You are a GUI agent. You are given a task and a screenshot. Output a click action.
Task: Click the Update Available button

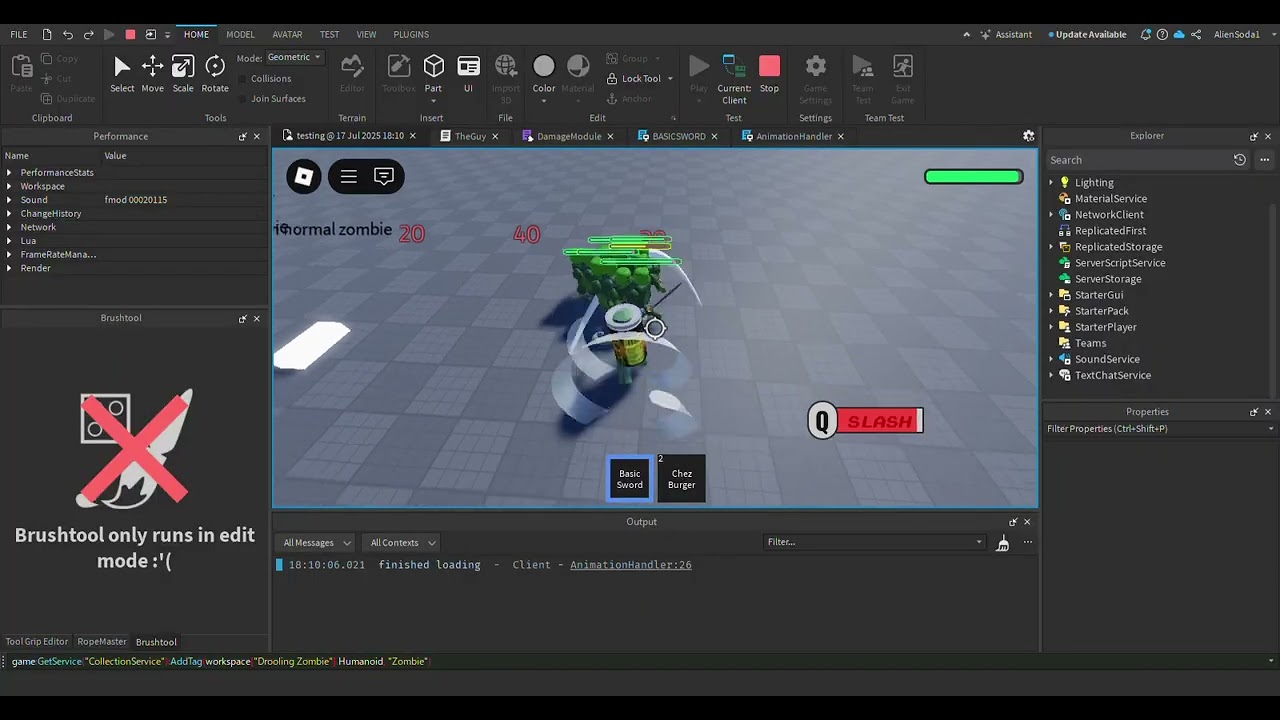click(1090, 34)
